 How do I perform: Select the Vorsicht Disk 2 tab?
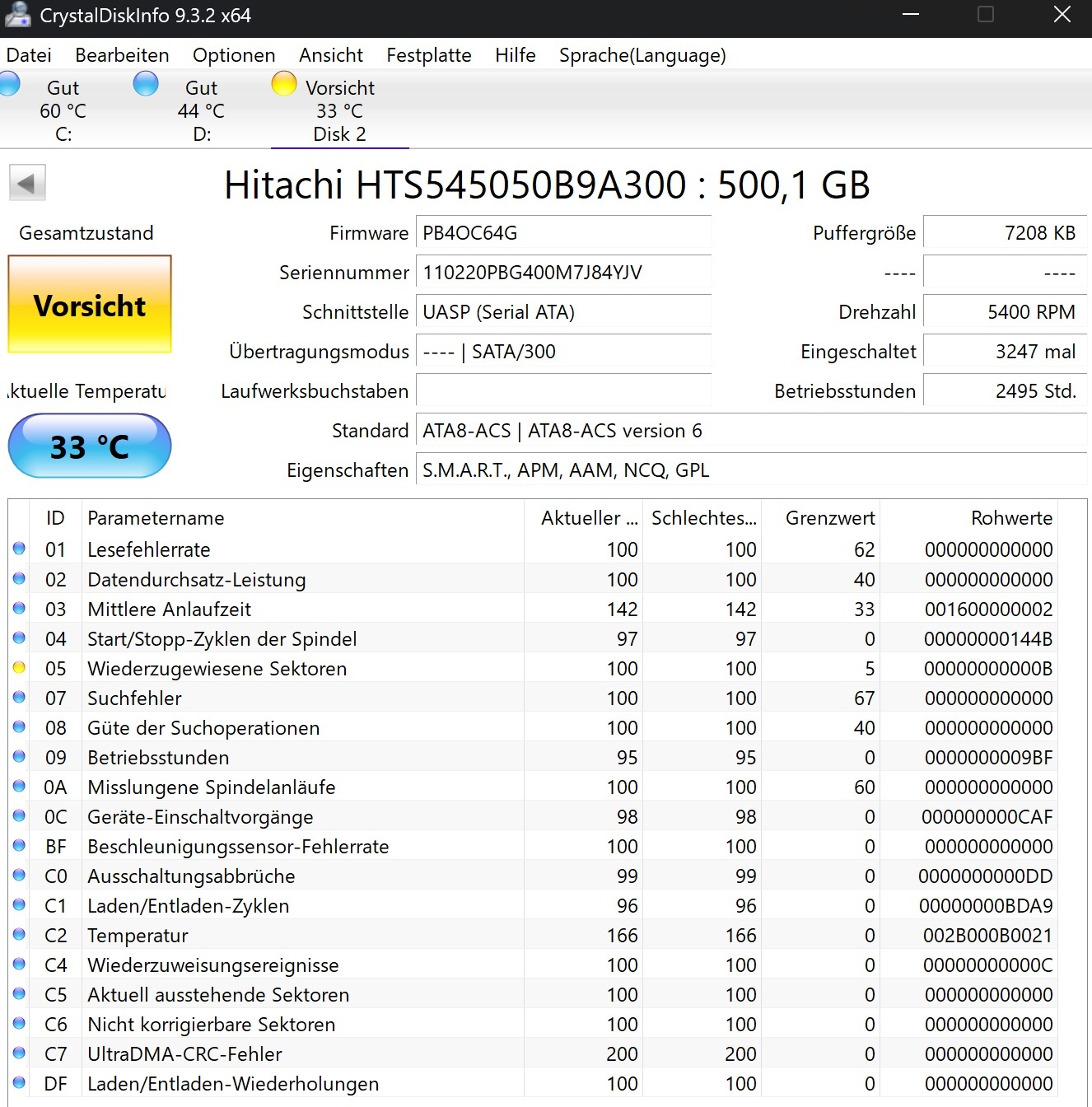tap(340, 110)
